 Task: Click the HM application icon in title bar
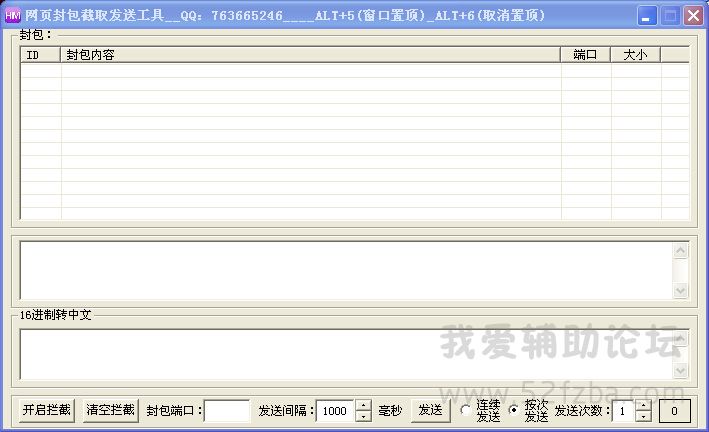tap(12, 16)
